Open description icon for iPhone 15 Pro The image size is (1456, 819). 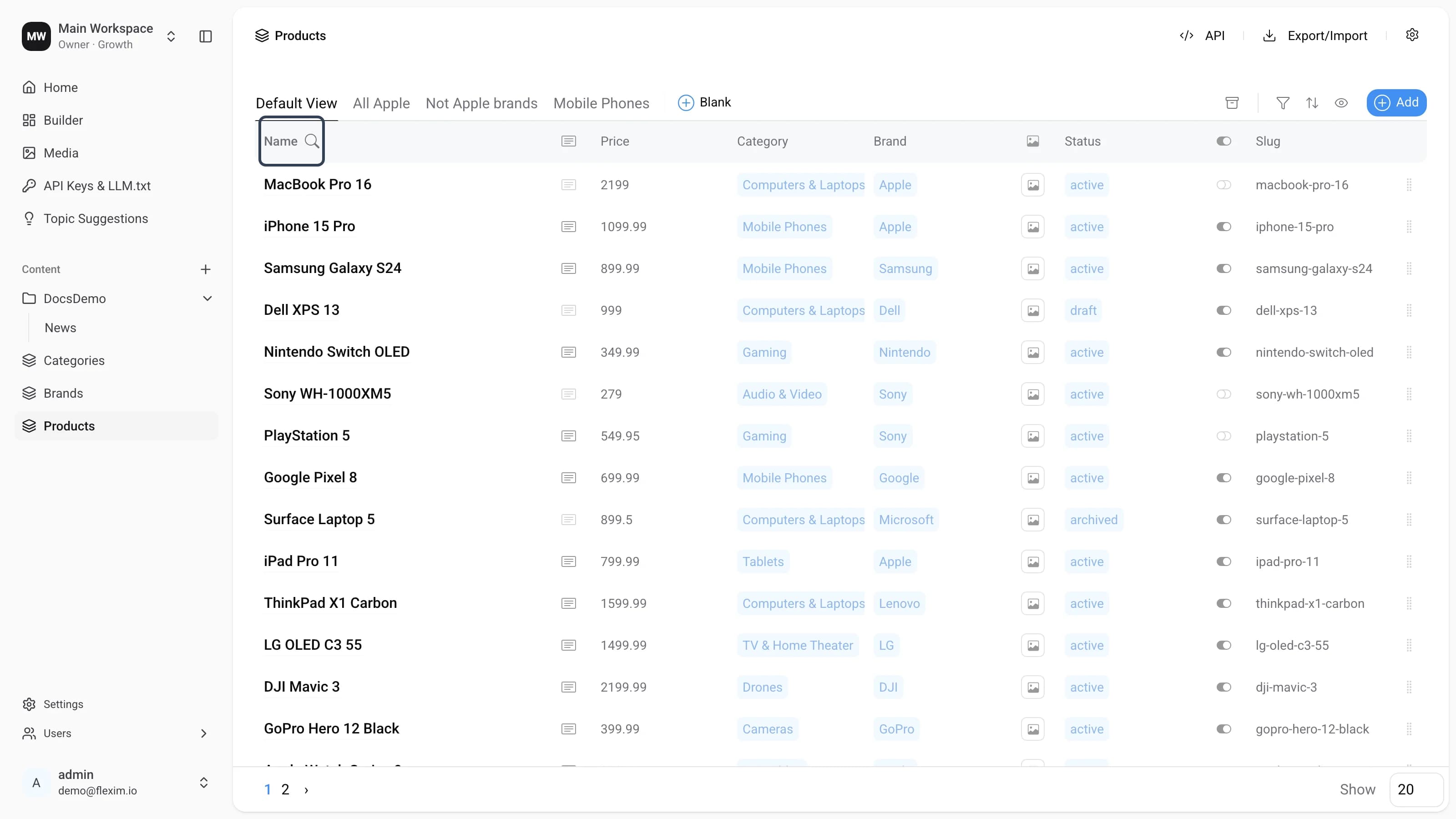[x=569, y=227]
